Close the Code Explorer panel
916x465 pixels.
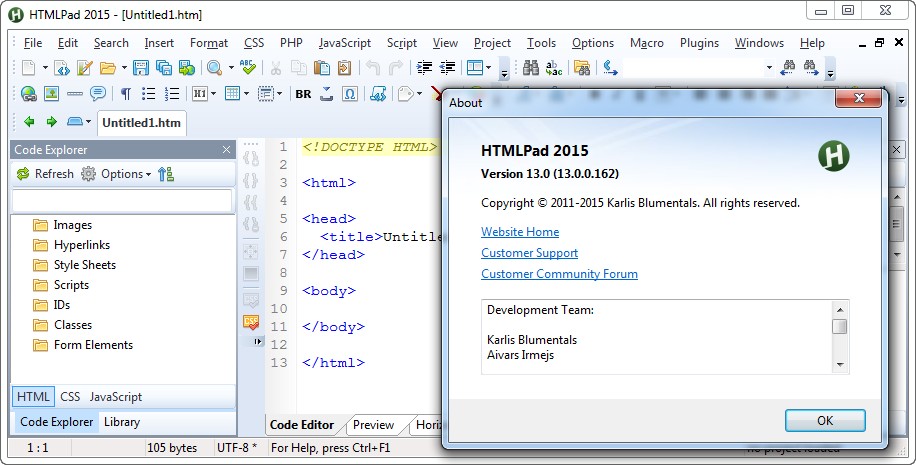pyautogui.click(x=227, y=150)
